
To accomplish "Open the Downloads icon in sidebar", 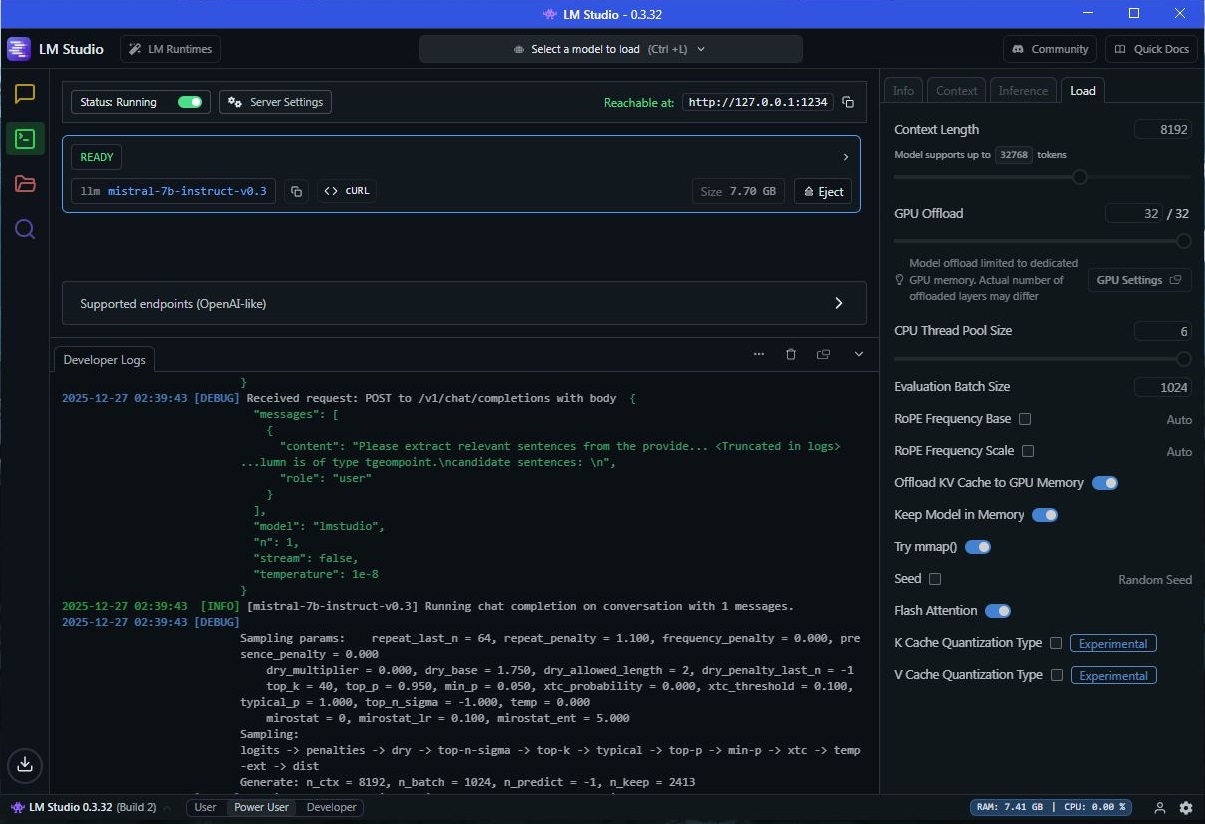I will point(25,765).
